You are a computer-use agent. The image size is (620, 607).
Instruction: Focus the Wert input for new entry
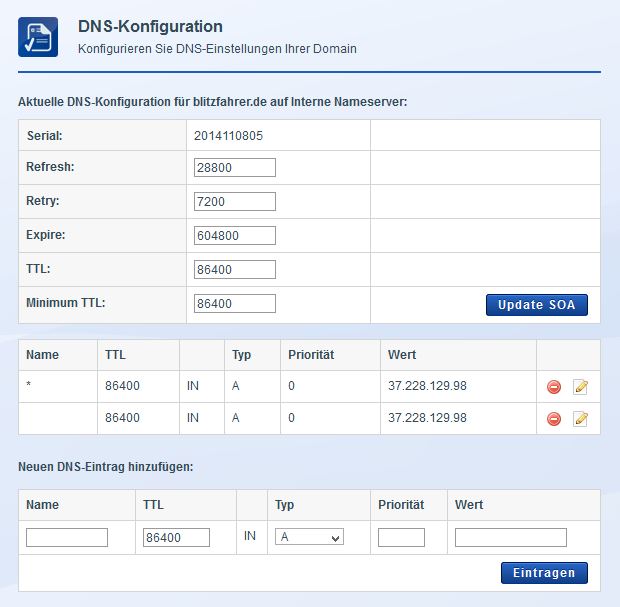pyautogui.click(x=510, y=538)
